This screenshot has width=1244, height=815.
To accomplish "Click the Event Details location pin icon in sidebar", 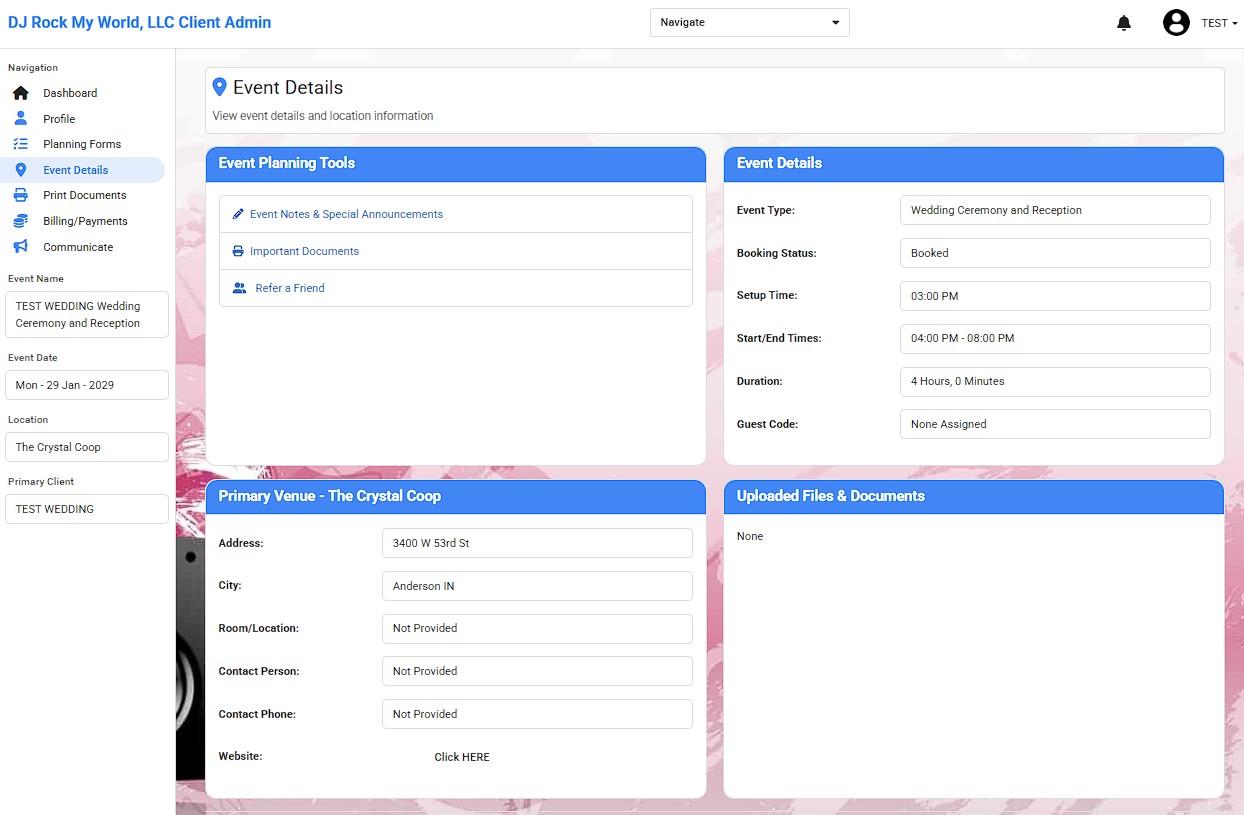I will [20, 170].
